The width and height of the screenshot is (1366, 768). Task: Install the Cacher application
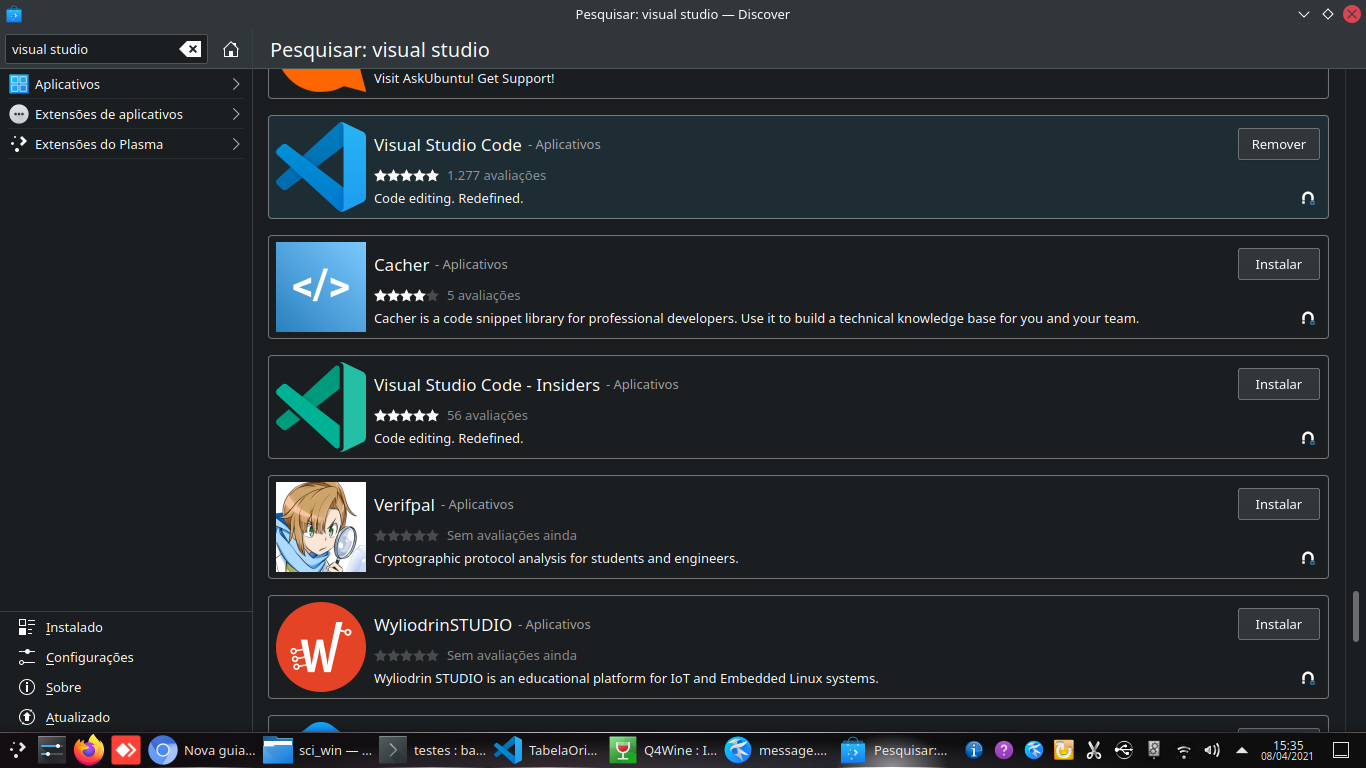[x=1278, y=264]
